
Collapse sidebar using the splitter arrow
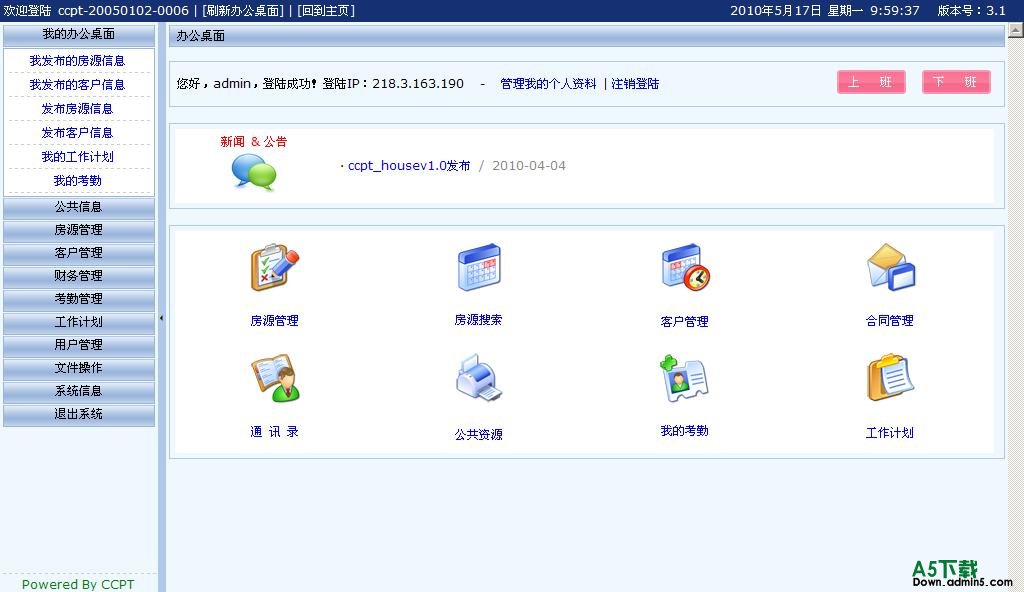(x=161, y=318)
